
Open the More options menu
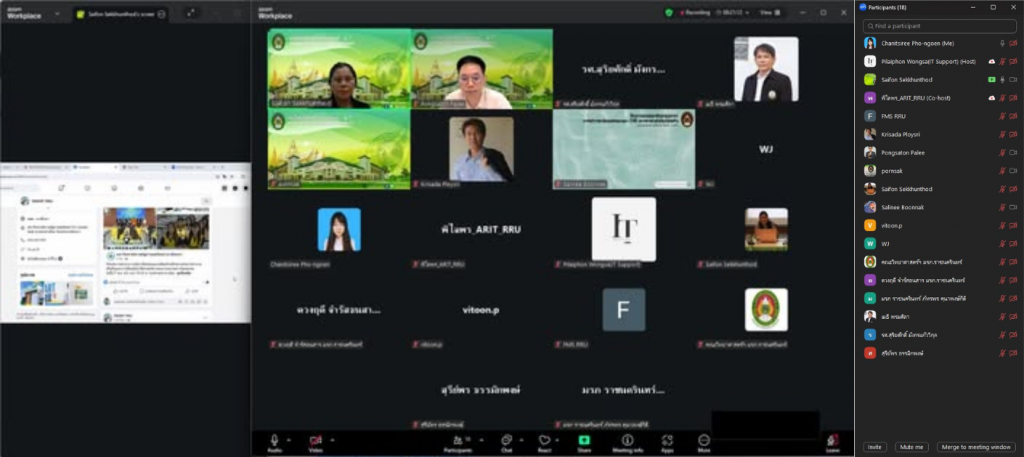pyautogui.click(x=704, y=440)
